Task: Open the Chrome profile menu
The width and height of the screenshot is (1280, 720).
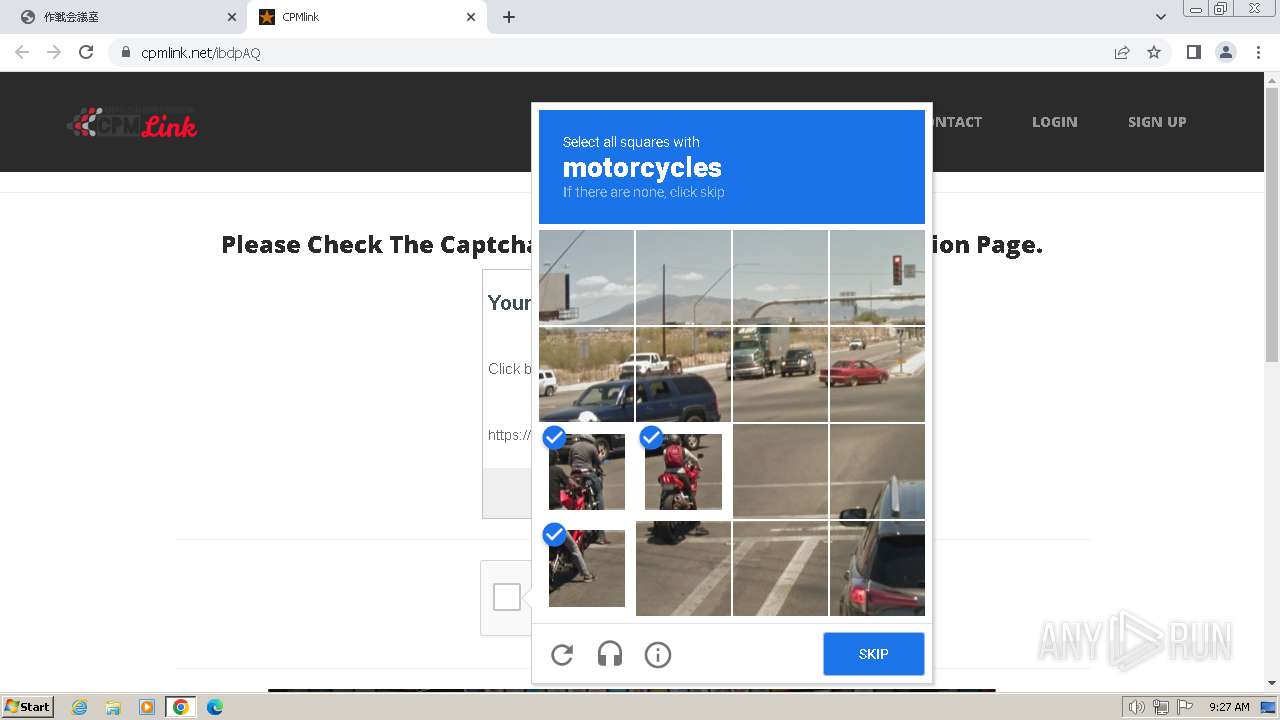Action: pyautogui.click(x=1226, y=52)
